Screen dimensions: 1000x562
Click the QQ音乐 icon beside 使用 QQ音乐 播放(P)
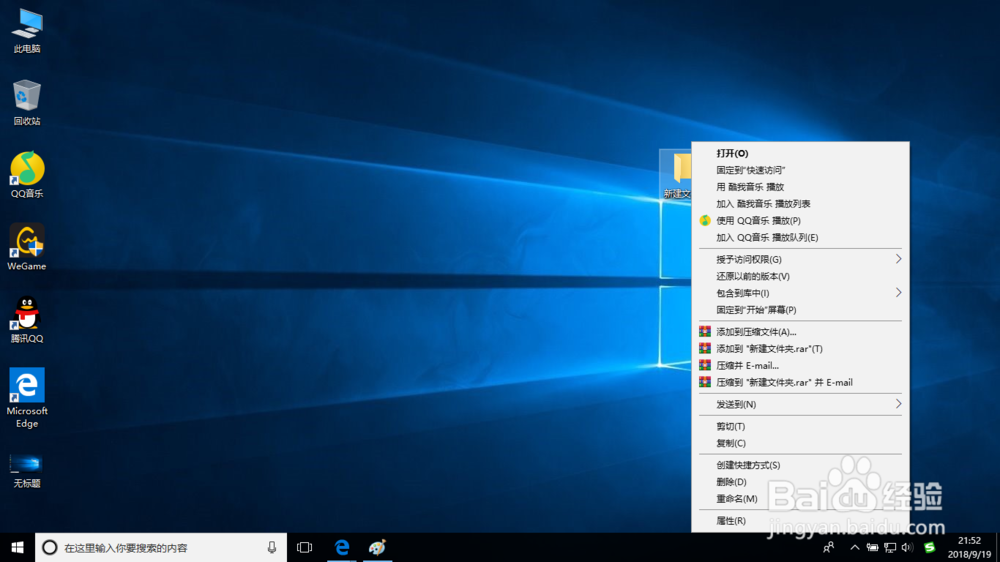[705, 220]
